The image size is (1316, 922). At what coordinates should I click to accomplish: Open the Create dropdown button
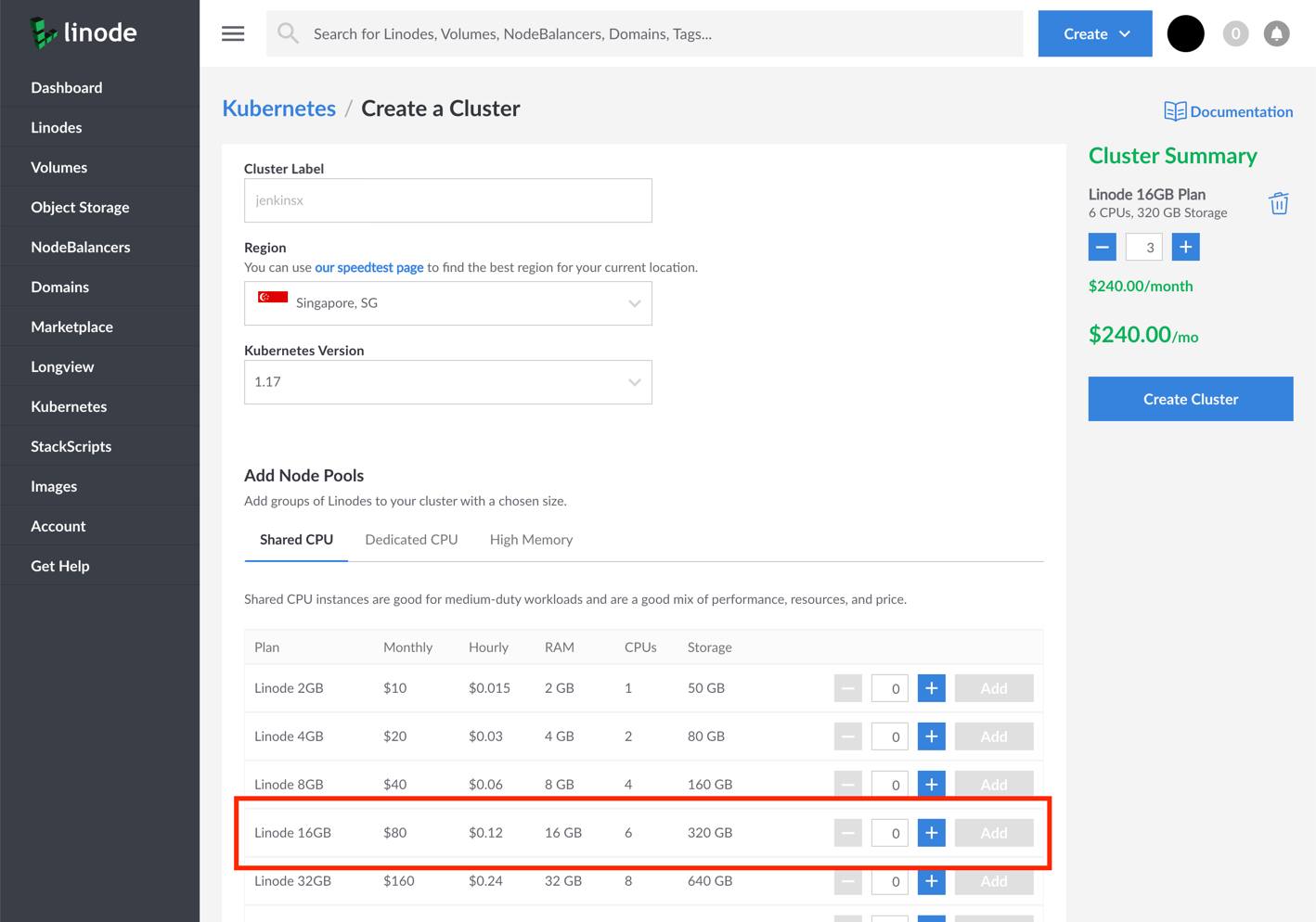coord(1094,33)
